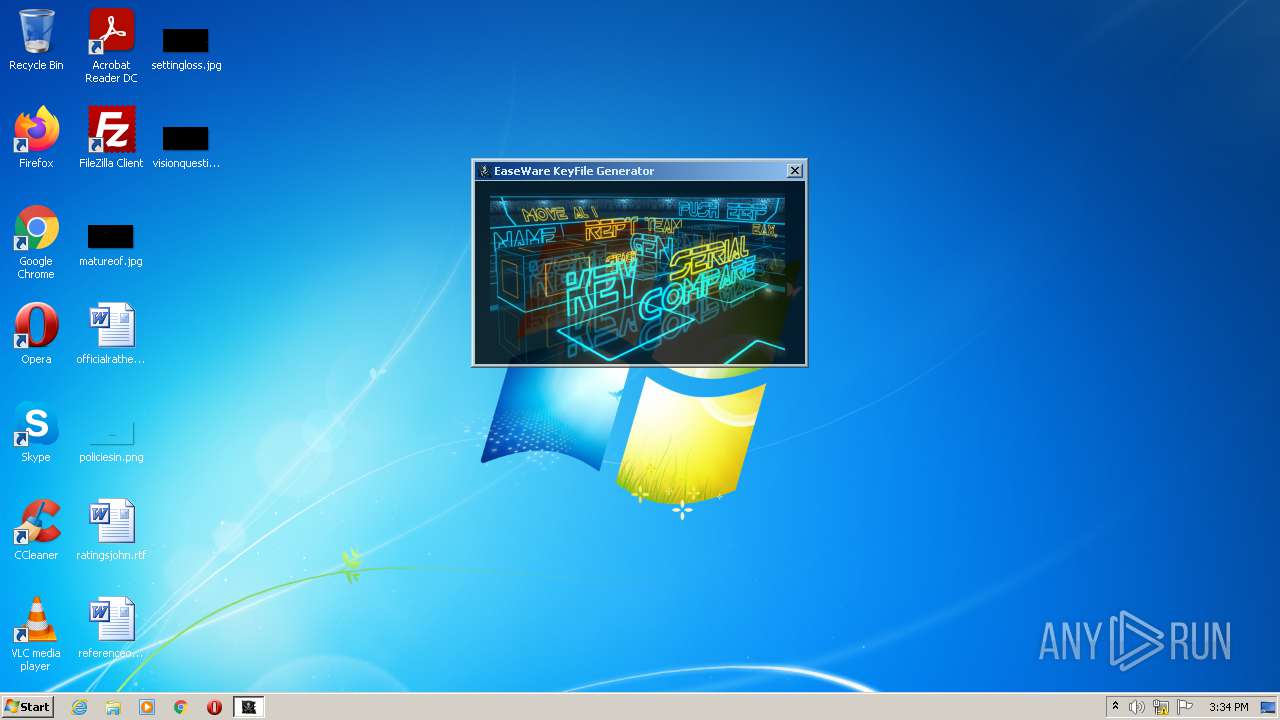The height and width of the screenshot is (720, 1280).
Task: Select the referenceo... Word document
Action: point(111,628)
